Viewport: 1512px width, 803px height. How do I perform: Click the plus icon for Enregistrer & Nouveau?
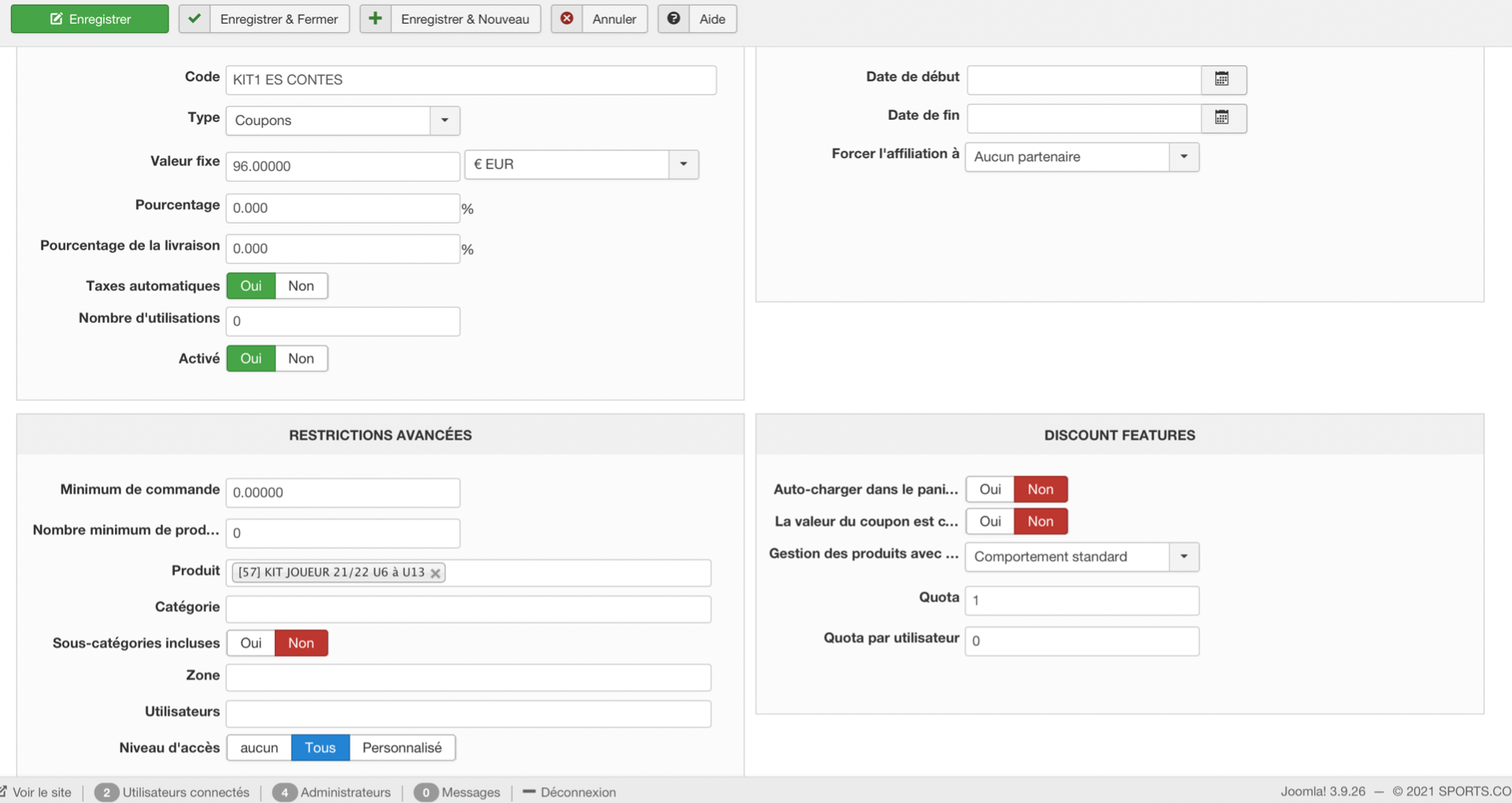376,19
